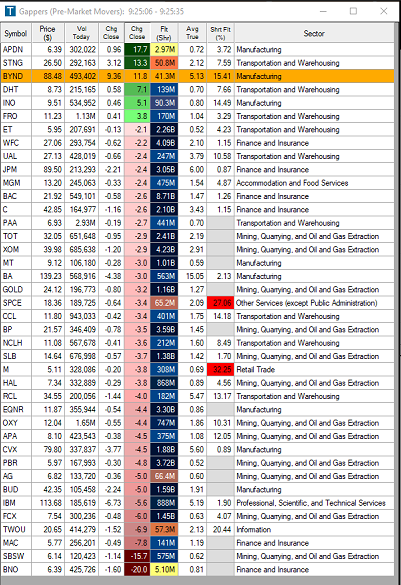401x585 pixels.
Task: Click the Vol Today column header
Action: tap(81, 33)
